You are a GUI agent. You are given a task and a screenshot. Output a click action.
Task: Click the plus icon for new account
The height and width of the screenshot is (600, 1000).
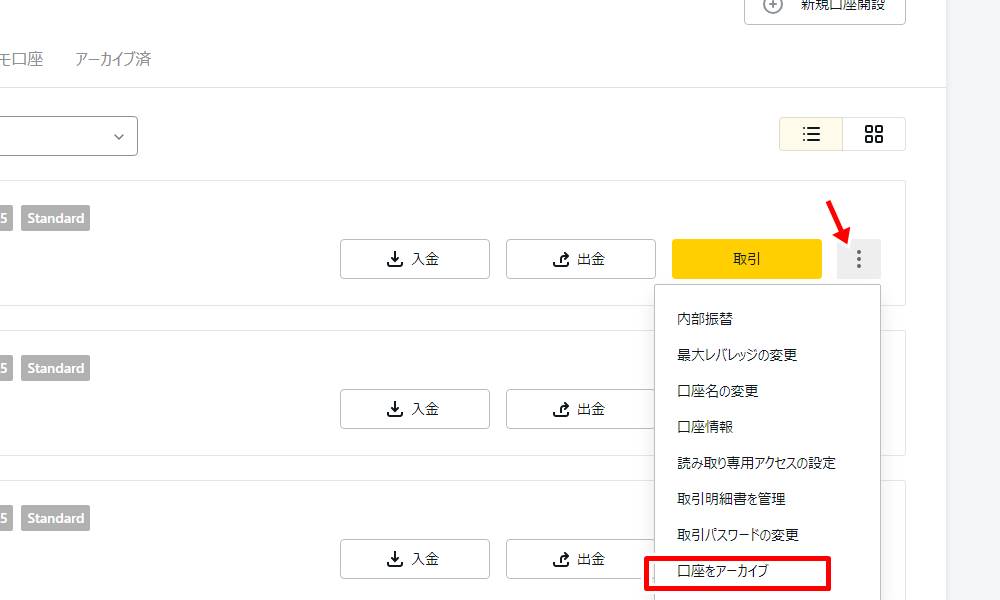coord(773,5)
